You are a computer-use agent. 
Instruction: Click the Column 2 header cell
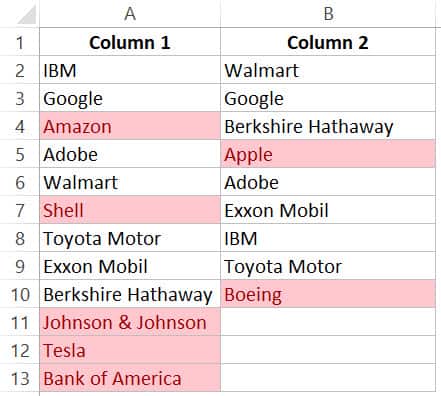[x=328, y=42]
